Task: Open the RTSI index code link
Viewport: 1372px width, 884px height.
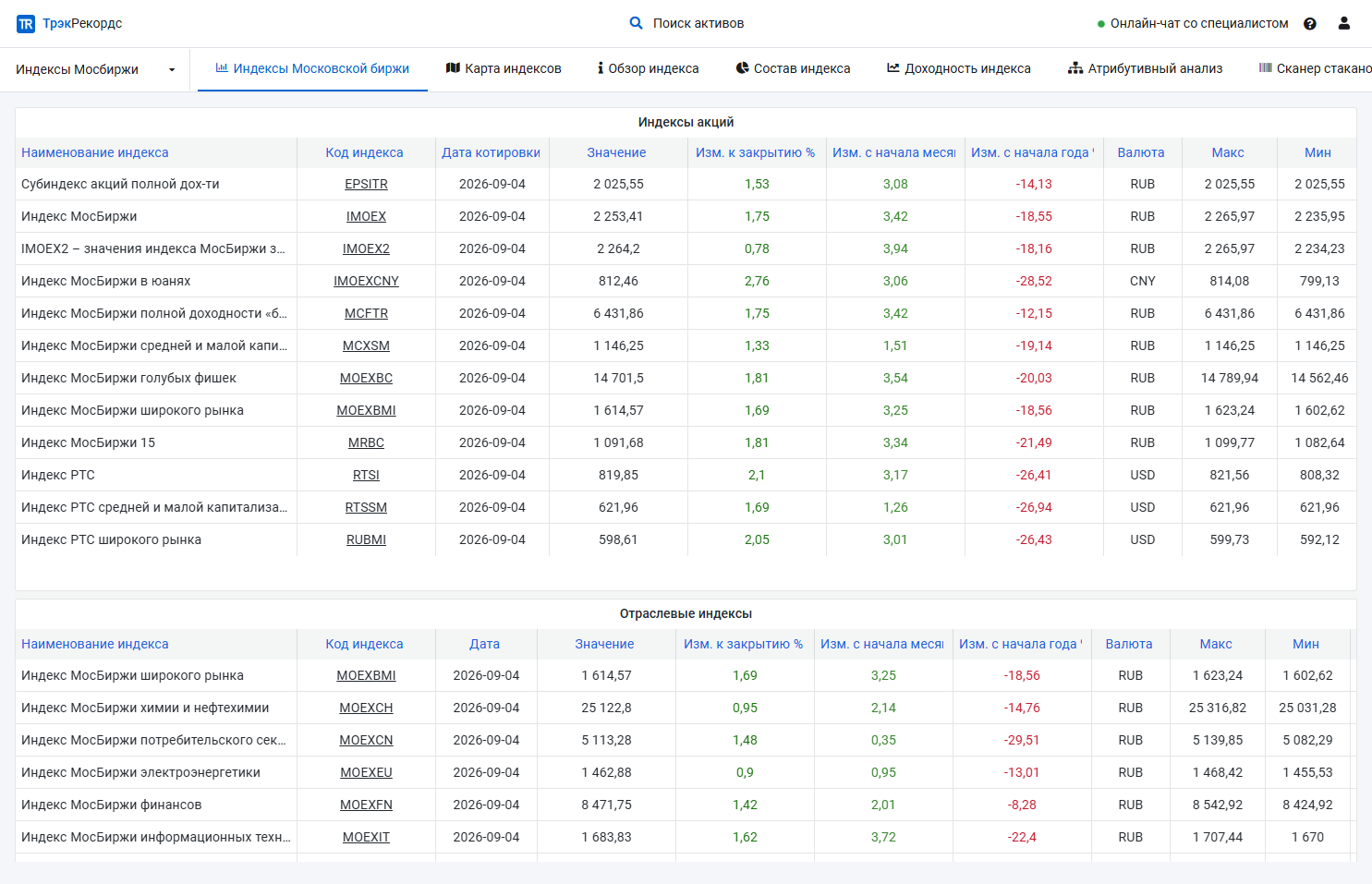Action: point(366,475)
